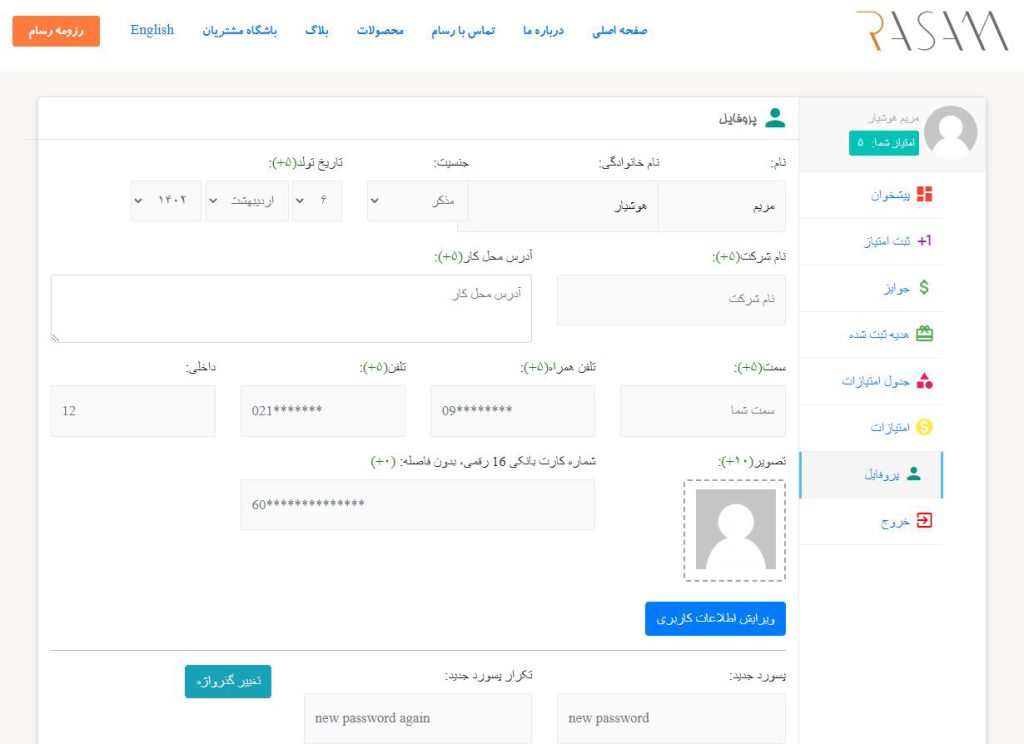Click the registered gift box icon
This screenshot has width=1024, height=744.
924,334
